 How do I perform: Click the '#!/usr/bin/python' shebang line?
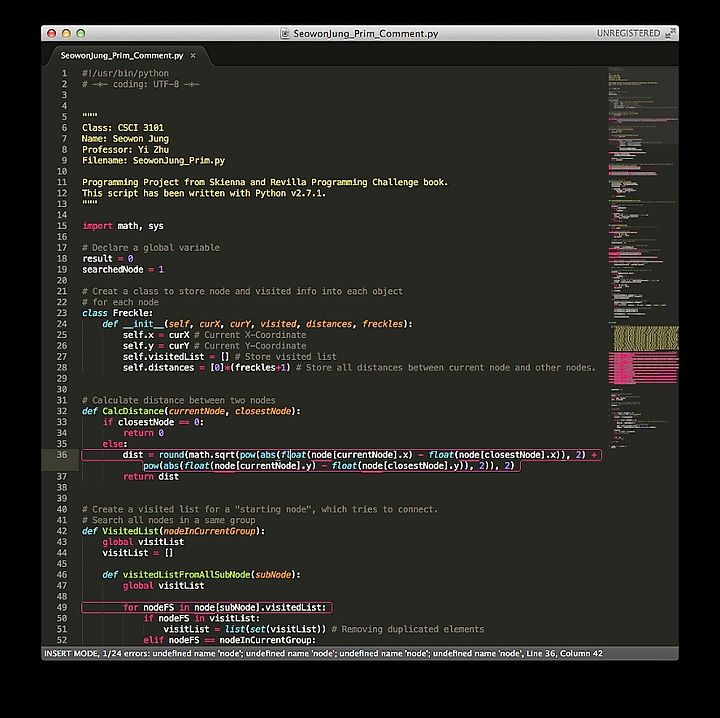click(x=125, y=73)
